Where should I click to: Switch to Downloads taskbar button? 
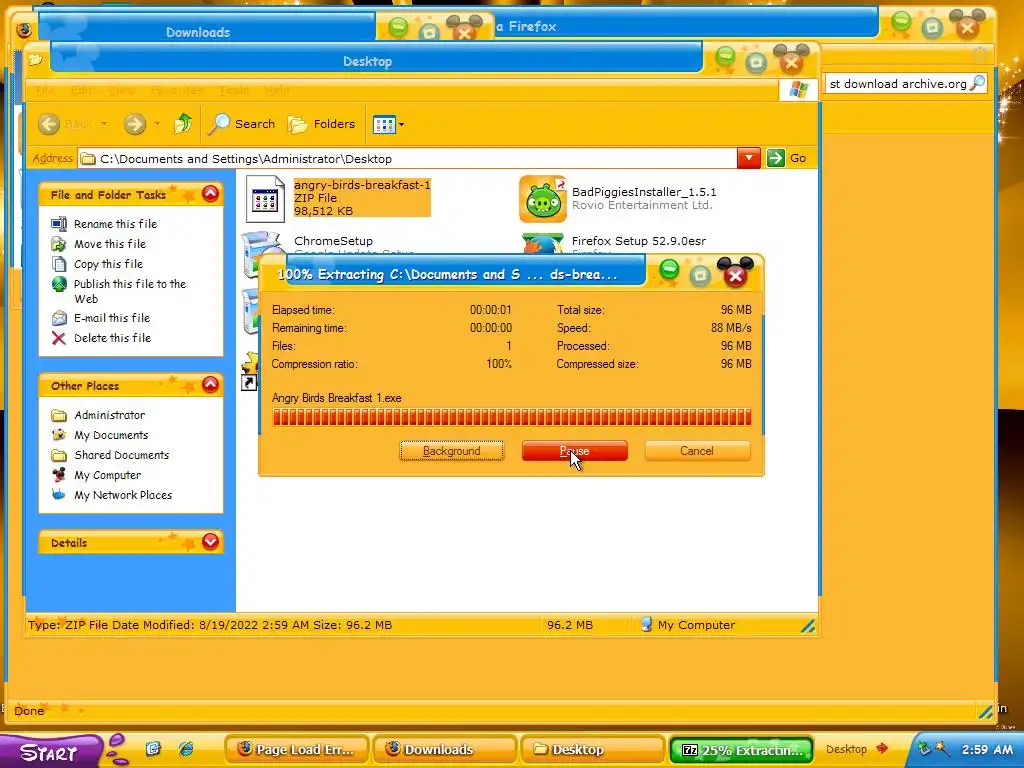tap(443, 749)
